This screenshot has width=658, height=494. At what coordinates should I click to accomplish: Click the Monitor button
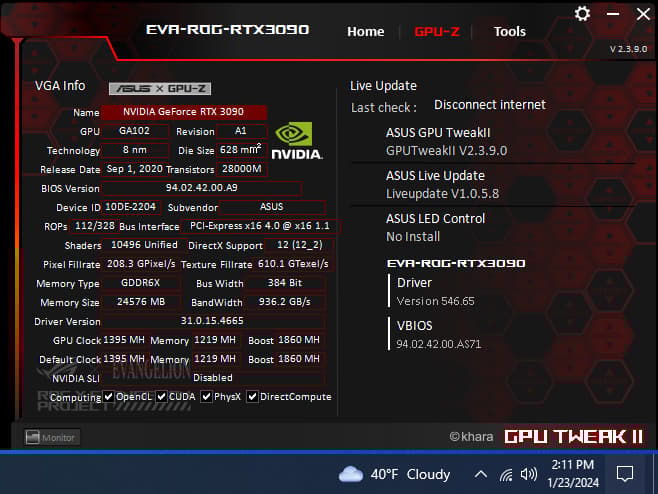coord(51,437)
